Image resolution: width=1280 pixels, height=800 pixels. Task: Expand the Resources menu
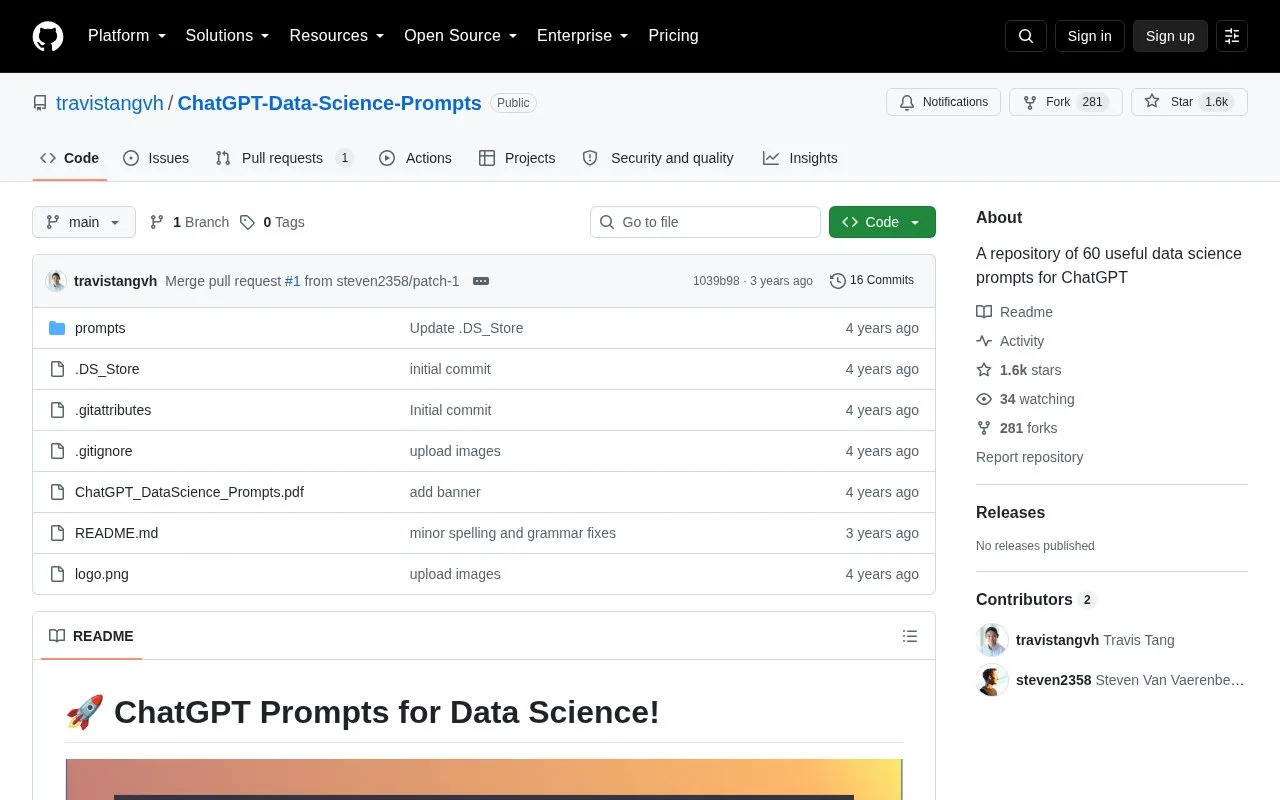[x=337, y=36]
